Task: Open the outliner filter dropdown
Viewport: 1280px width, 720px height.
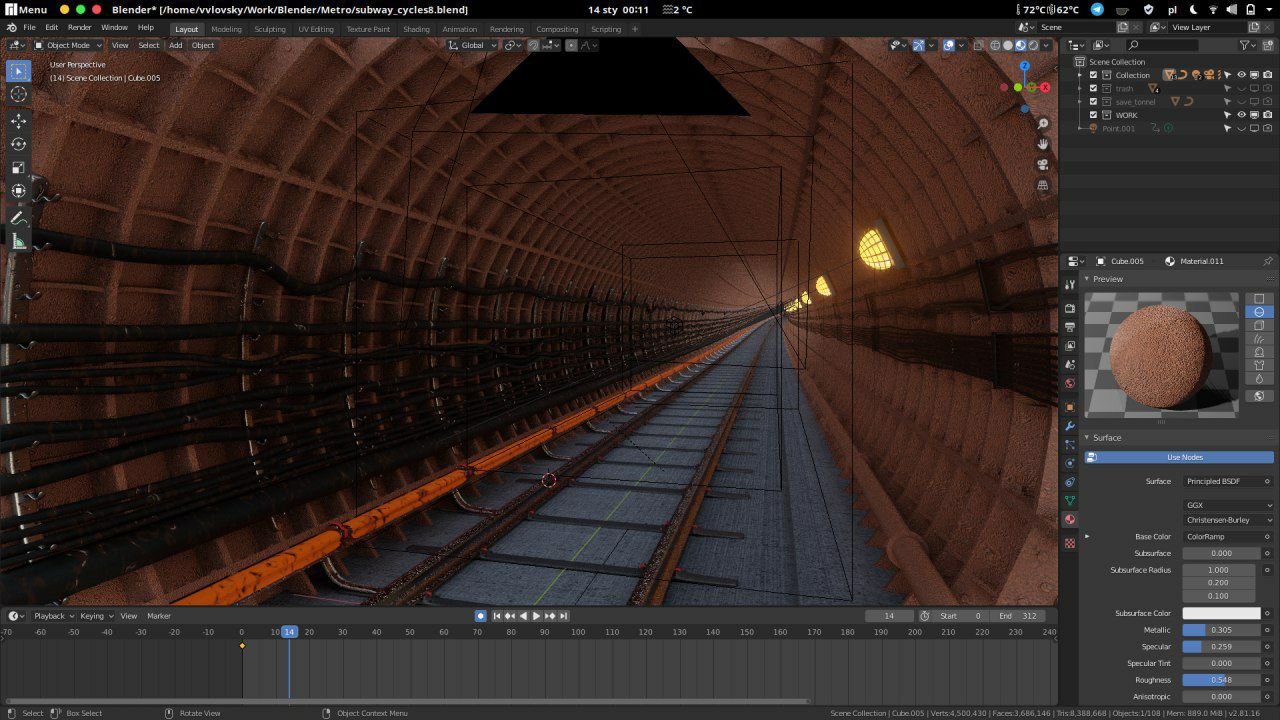Action: pos(1248,45)
